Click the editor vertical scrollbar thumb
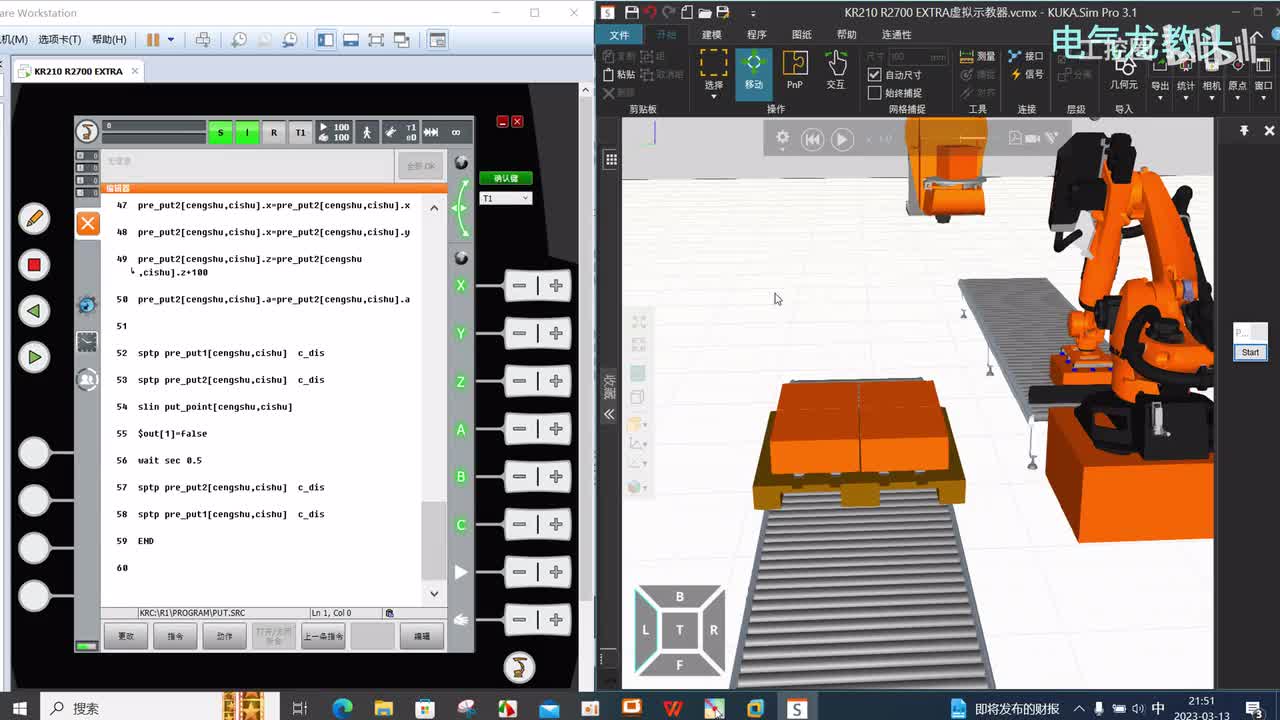 pos(433,540)
